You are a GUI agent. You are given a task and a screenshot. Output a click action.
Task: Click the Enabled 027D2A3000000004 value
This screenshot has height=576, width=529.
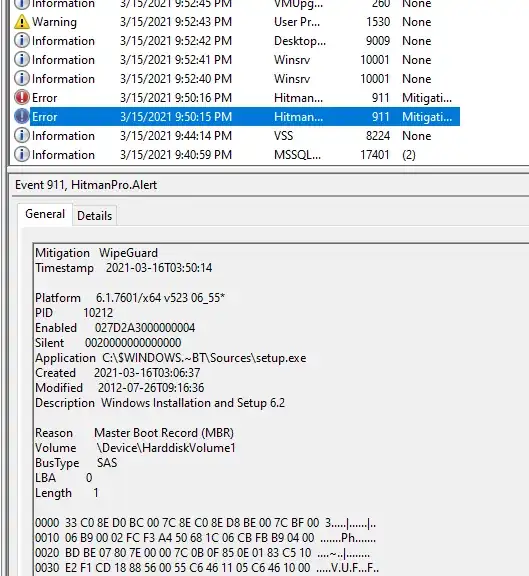pyautogui.click(x=145, y=328)
